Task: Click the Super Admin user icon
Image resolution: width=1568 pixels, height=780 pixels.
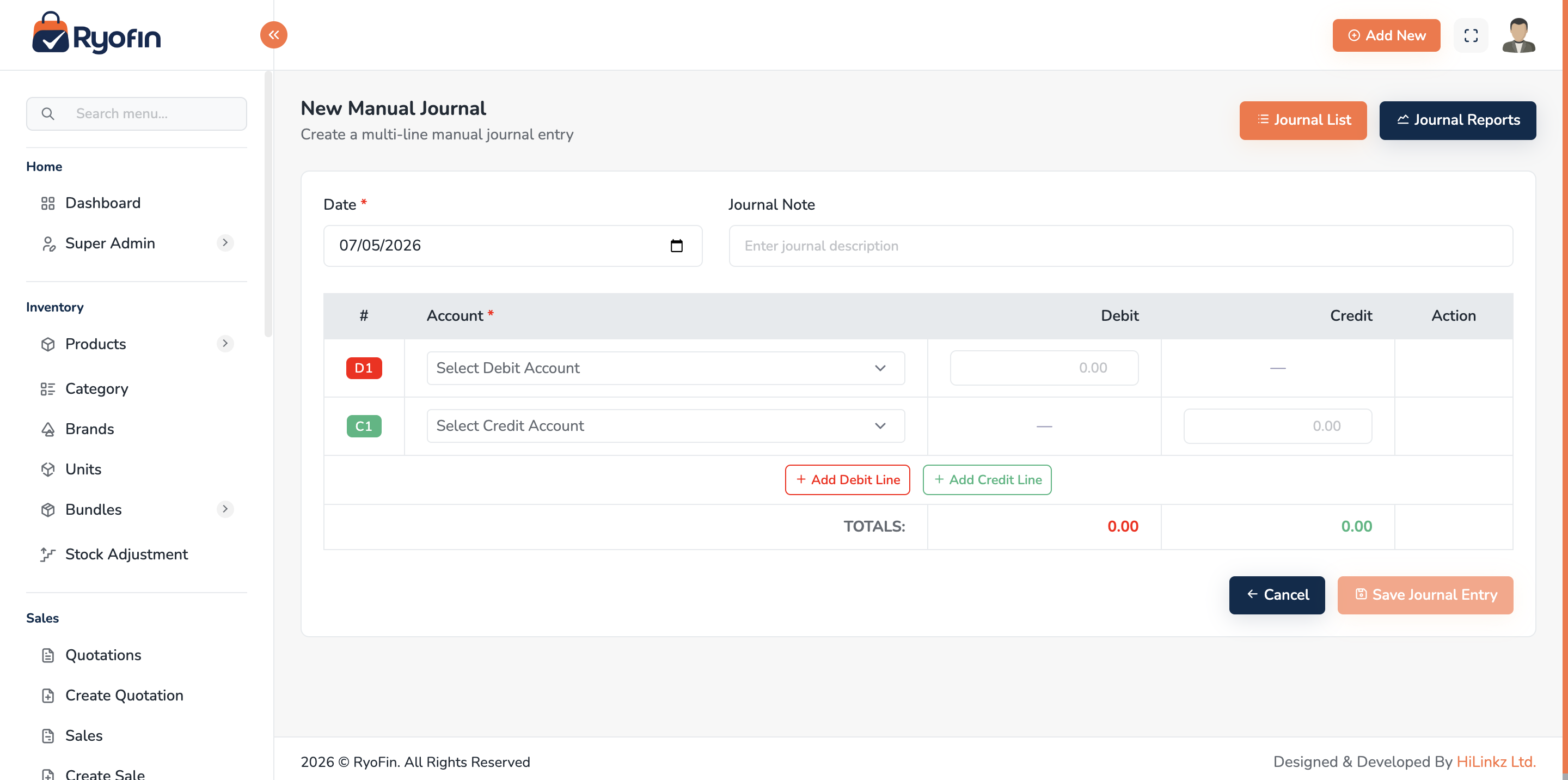Action: click(47, 243)
